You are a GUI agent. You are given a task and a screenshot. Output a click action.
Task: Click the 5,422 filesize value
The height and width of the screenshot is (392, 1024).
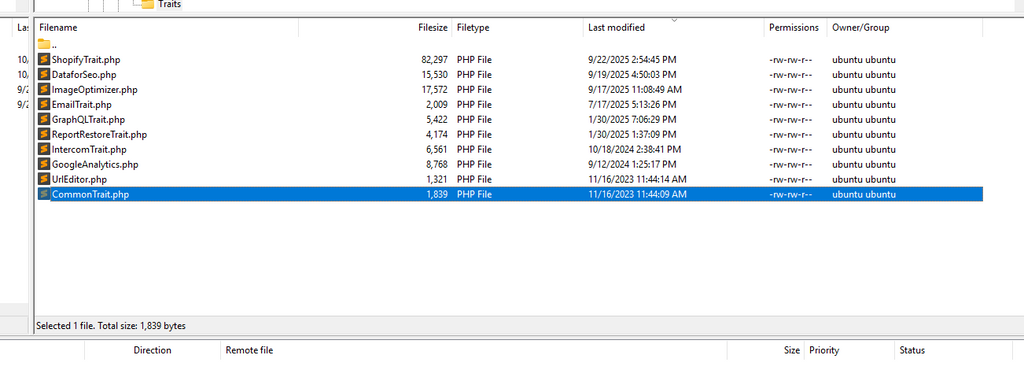click(x=438, y=120)
